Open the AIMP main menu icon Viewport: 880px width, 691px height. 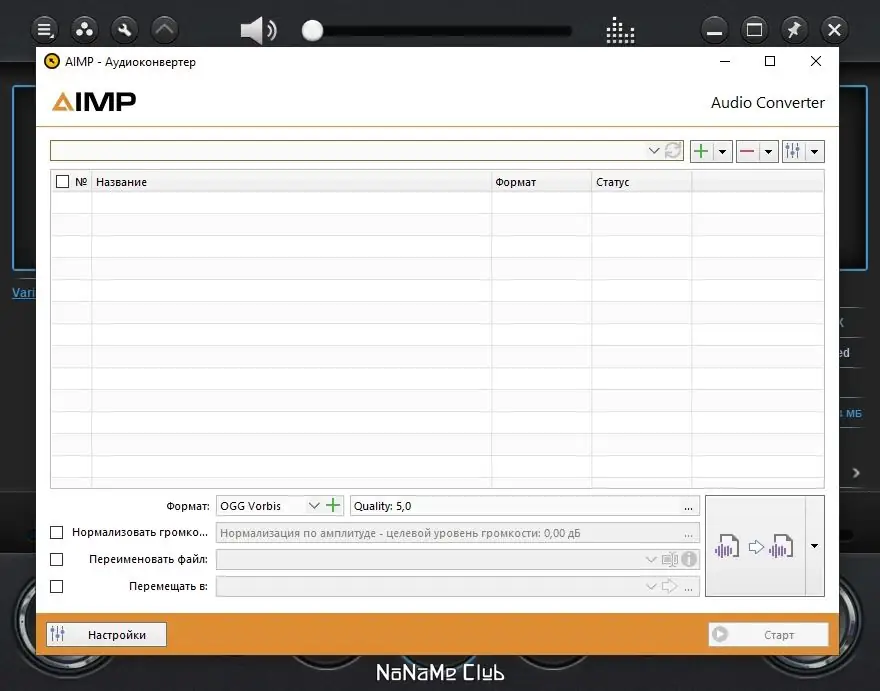(x=45, y=30)
